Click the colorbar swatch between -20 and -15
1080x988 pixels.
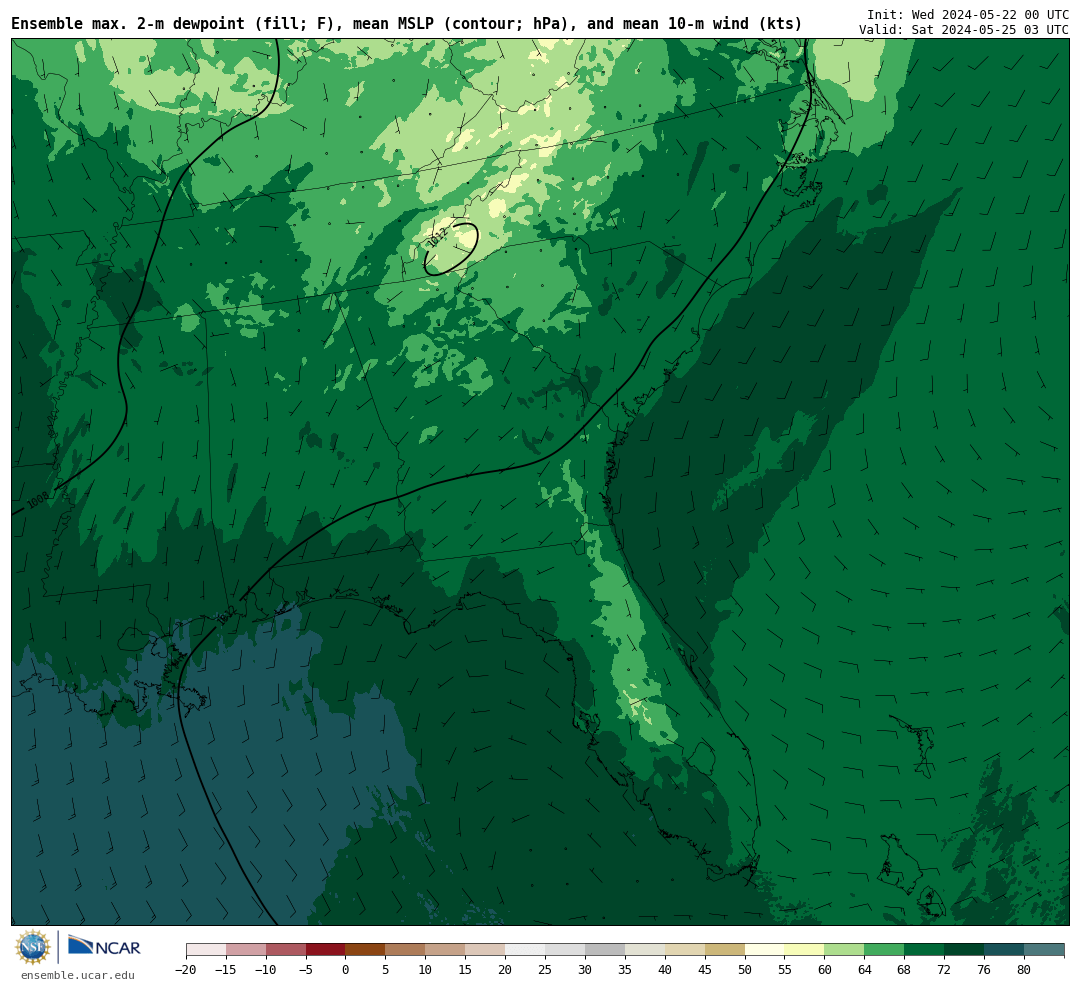206,950
